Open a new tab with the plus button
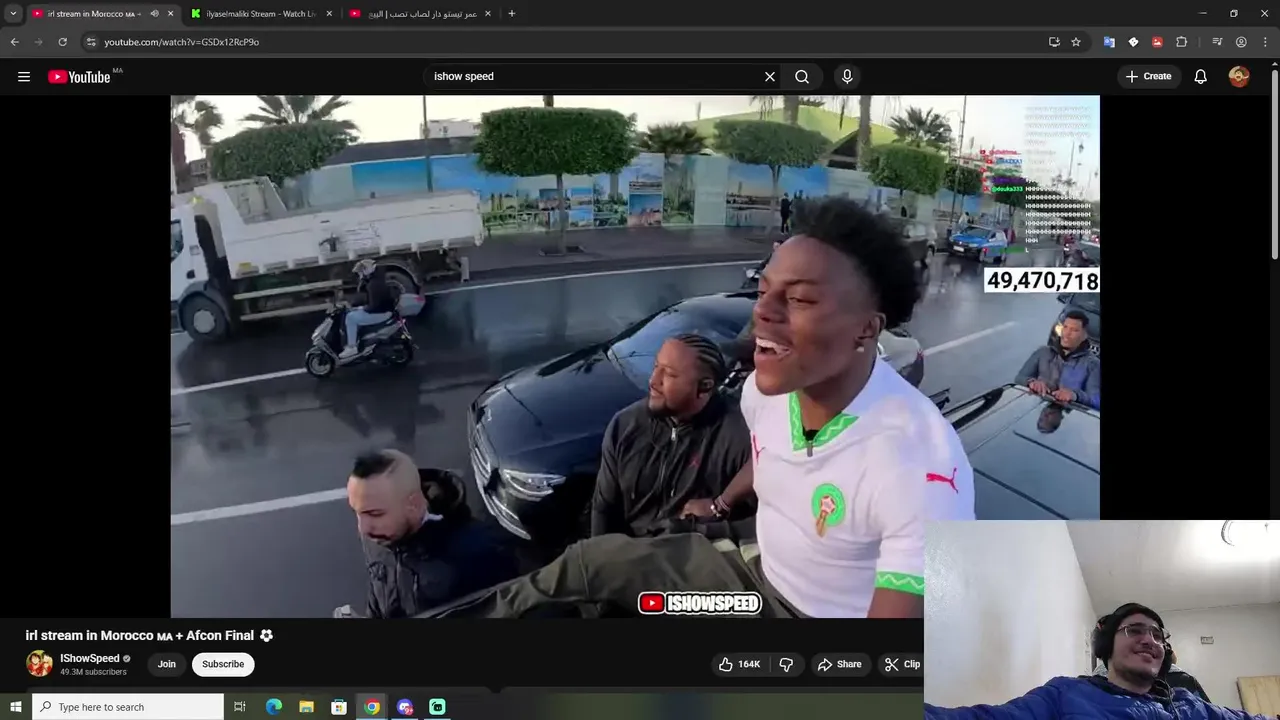This screenshot has width=1280, height=720. point(512,14)
